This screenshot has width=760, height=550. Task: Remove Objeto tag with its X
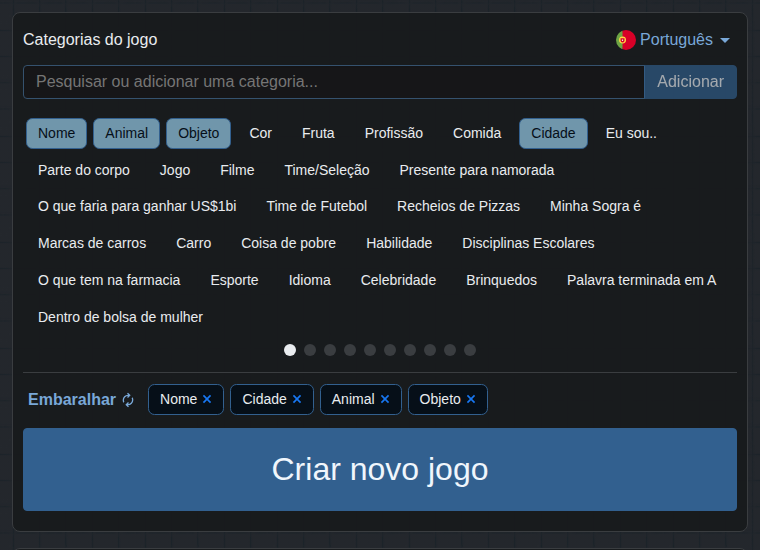tap(471, 399)
